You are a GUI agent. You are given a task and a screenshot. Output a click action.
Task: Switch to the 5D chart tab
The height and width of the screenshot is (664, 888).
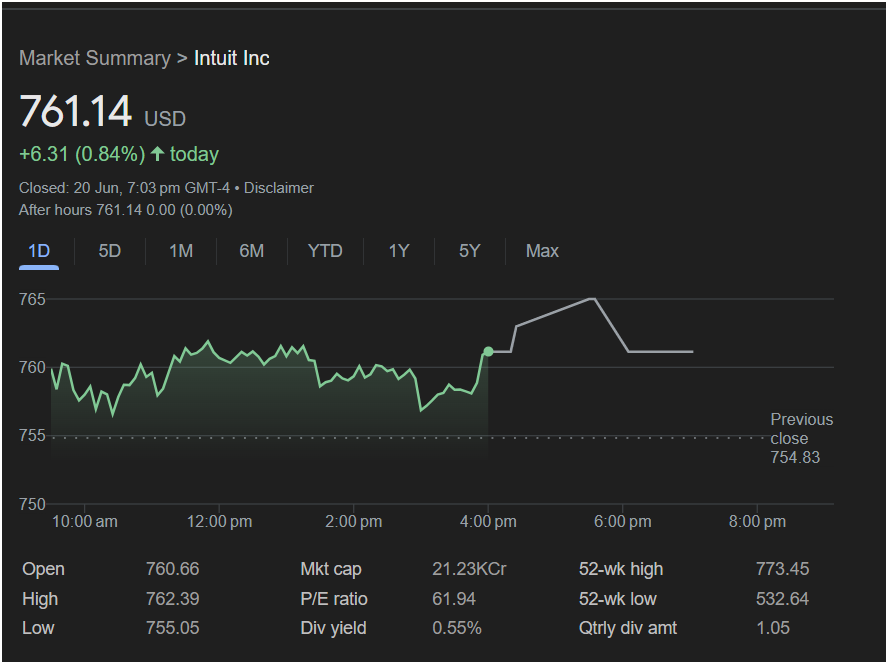(109, 251)
